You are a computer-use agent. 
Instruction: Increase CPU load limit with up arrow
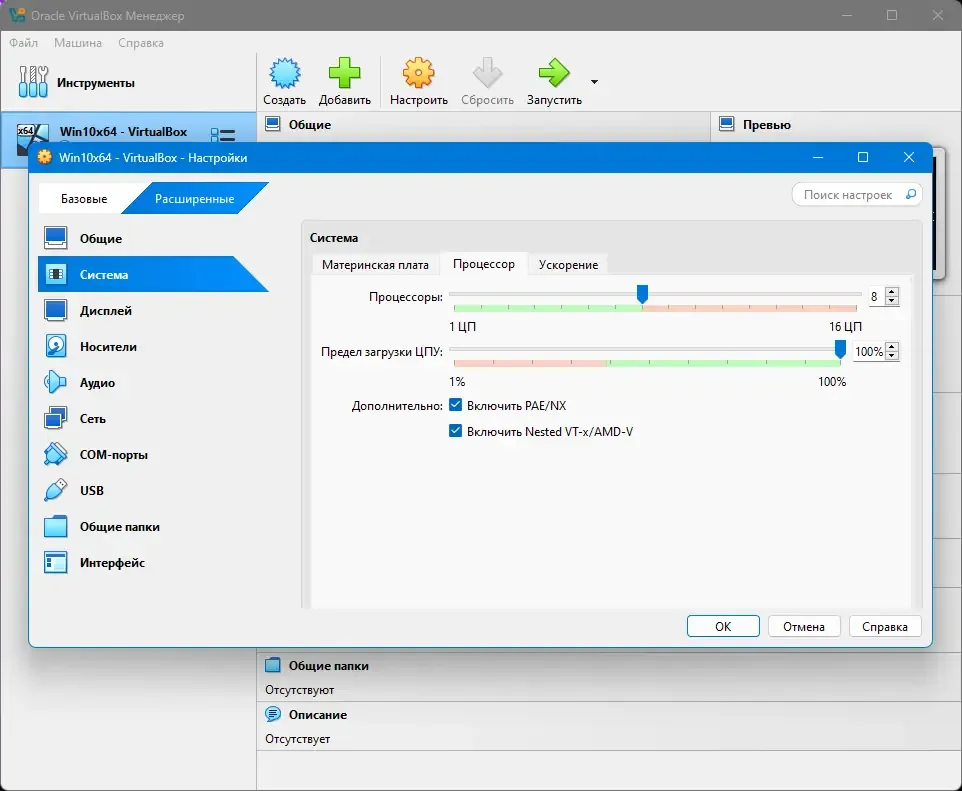tap(892, 347)
